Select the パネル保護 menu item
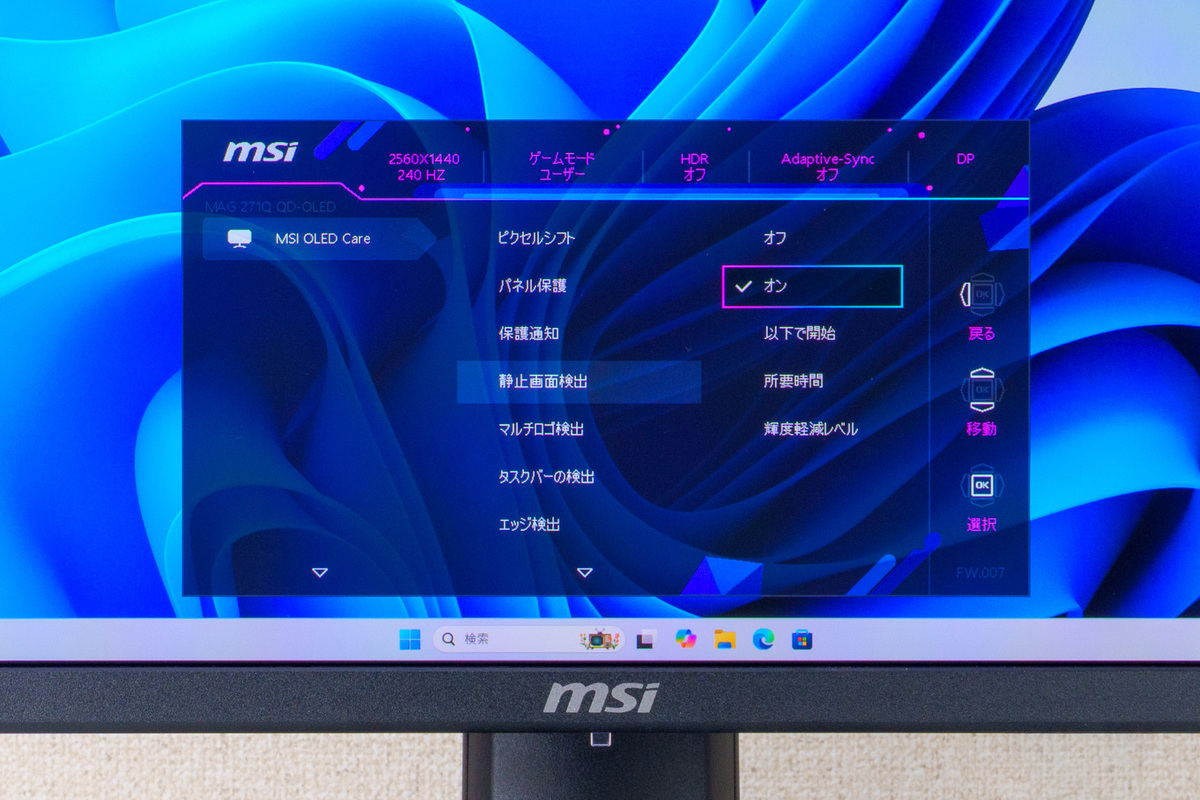 point(533,286)
